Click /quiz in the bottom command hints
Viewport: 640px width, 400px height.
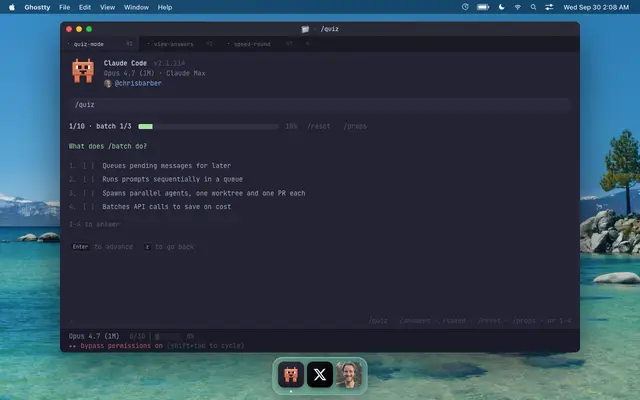coord(378,321)
